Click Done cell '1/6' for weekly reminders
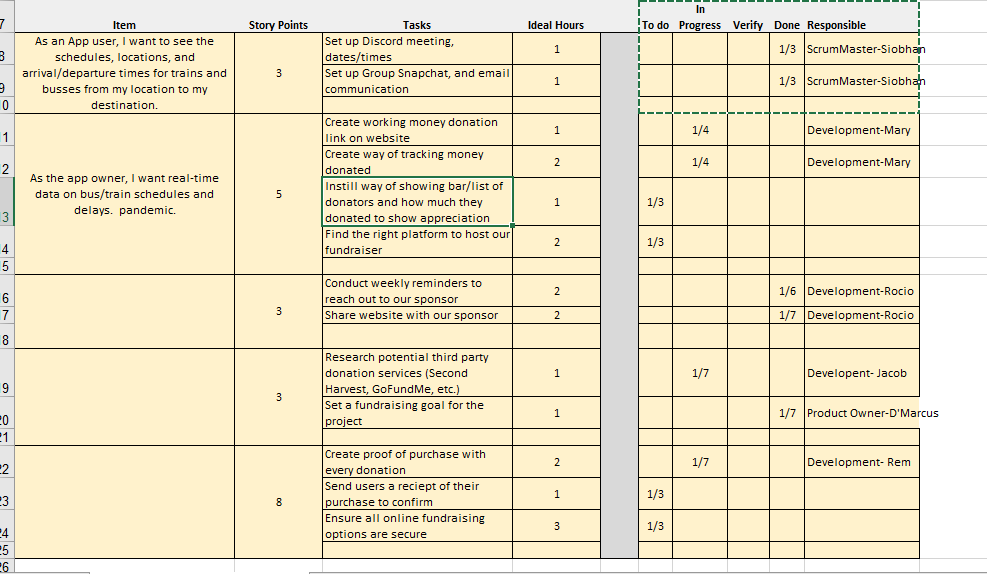 787,291
